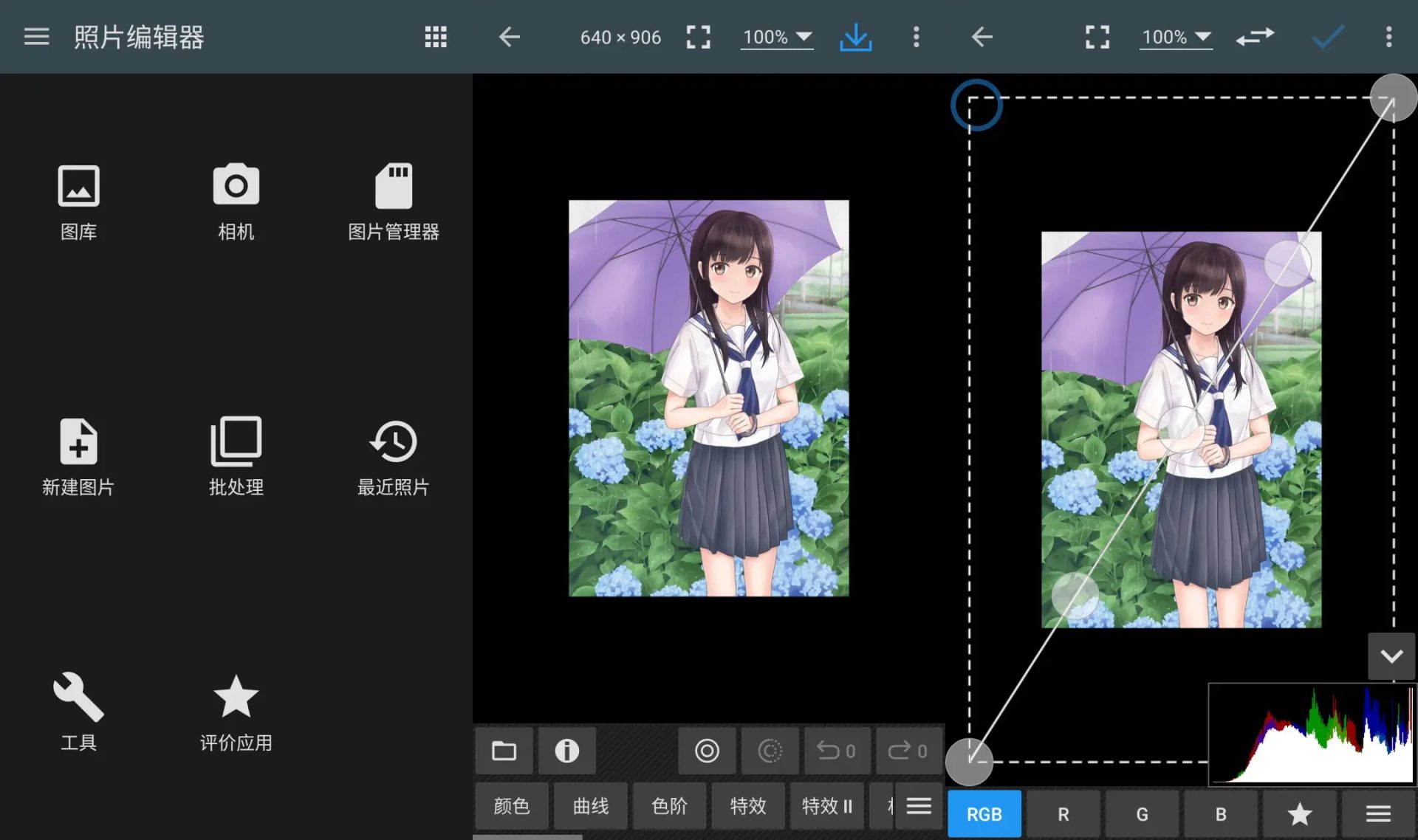Go back from the curves panel
Screen dimensions: 1418x840
point(982,36)
